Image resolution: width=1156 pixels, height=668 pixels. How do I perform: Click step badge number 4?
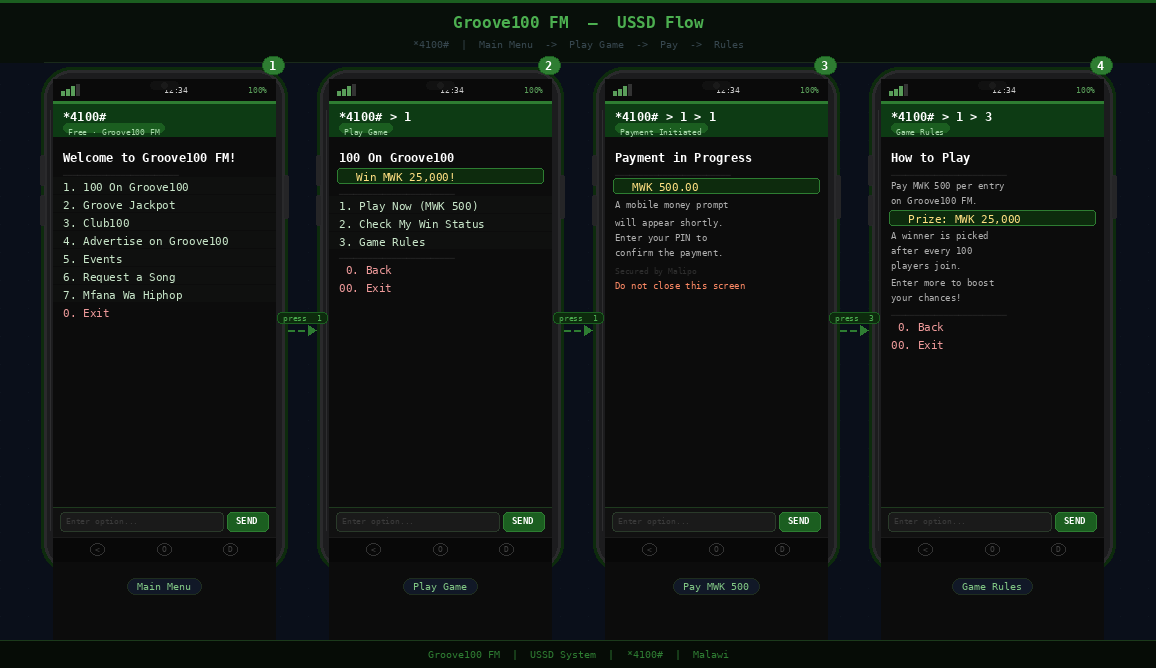[1101, 66]
